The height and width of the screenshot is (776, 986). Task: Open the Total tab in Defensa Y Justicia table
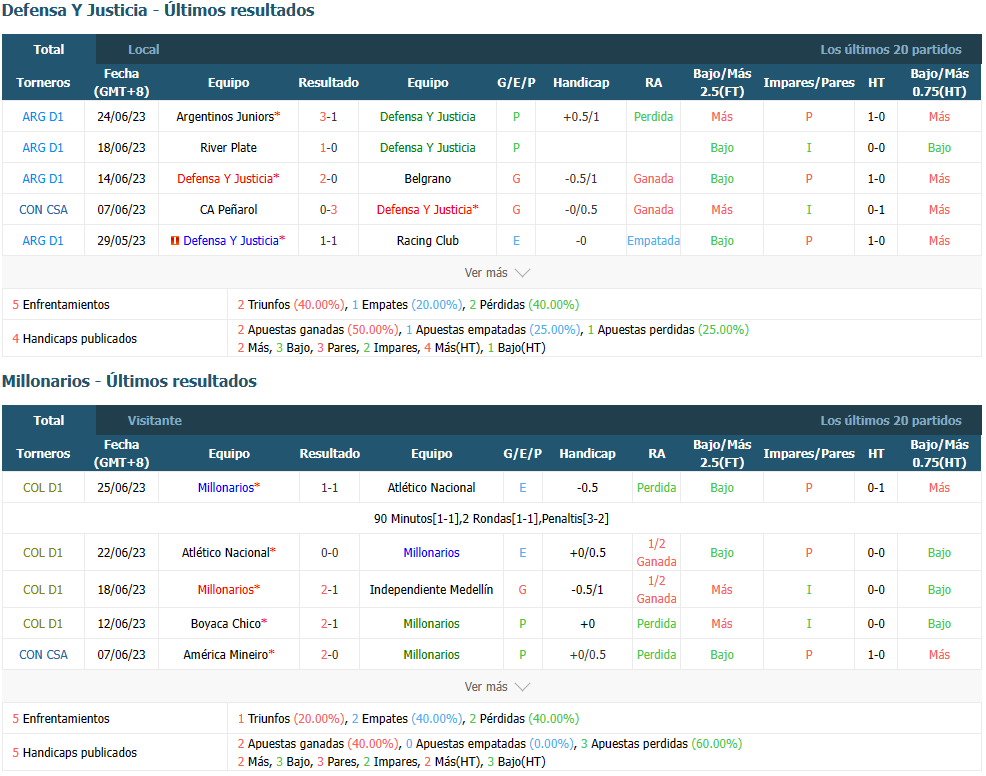point(48,49)
